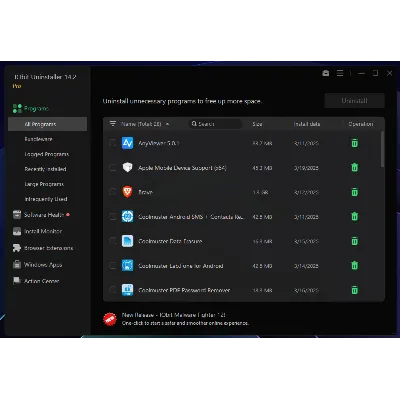400x400 pixels.
Task: Open the hamburger options menu
Action: point(340,73)
